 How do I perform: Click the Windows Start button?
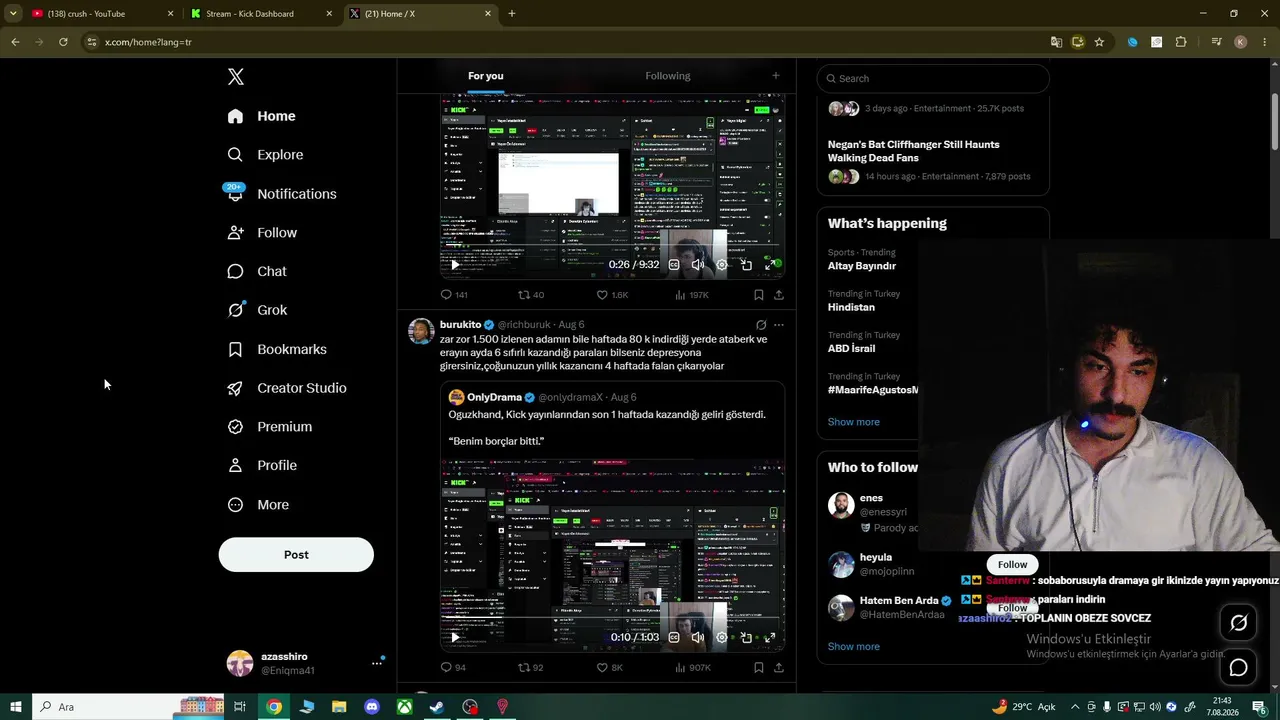point(16,707)
